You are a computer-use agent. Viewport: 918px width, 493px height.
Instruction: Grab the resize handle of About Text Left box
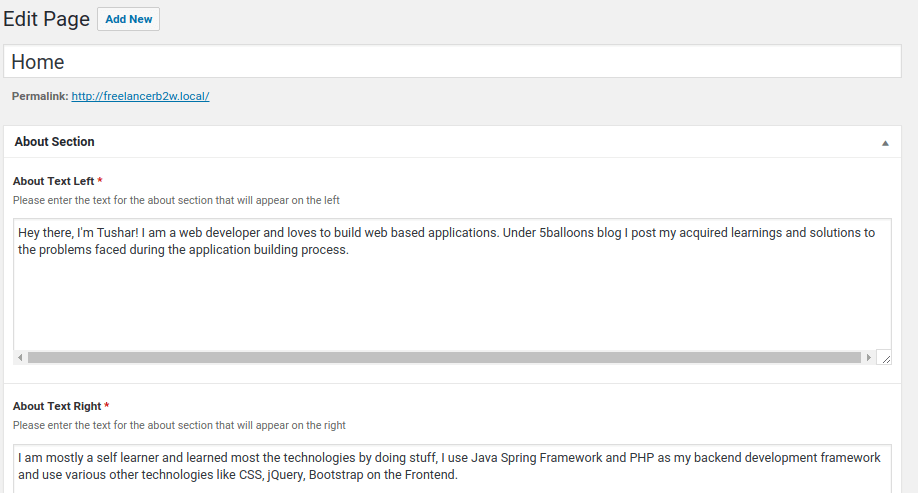[x=884, y=357]
